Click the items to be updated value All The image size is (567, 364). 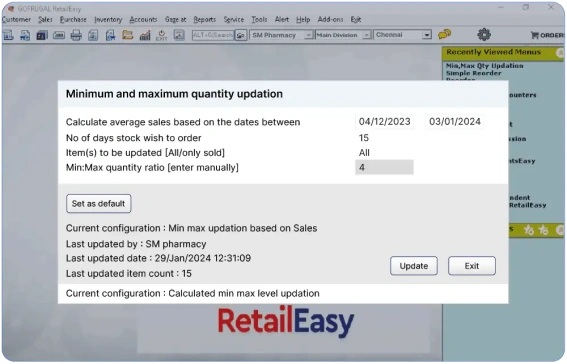point(364,153)
